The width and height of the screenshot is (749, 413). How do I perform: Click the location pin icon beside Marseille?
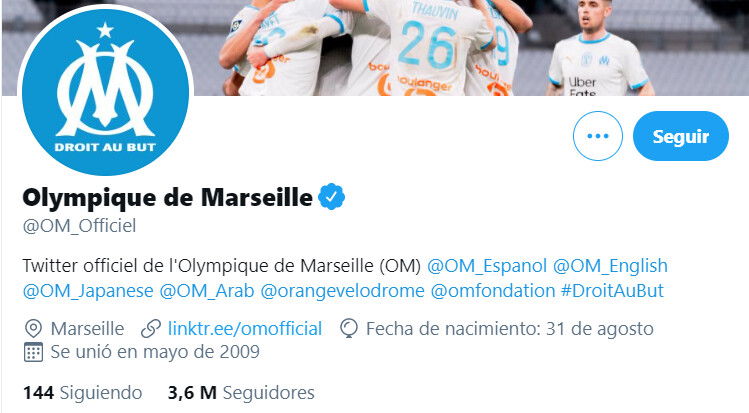click(33, 329)
